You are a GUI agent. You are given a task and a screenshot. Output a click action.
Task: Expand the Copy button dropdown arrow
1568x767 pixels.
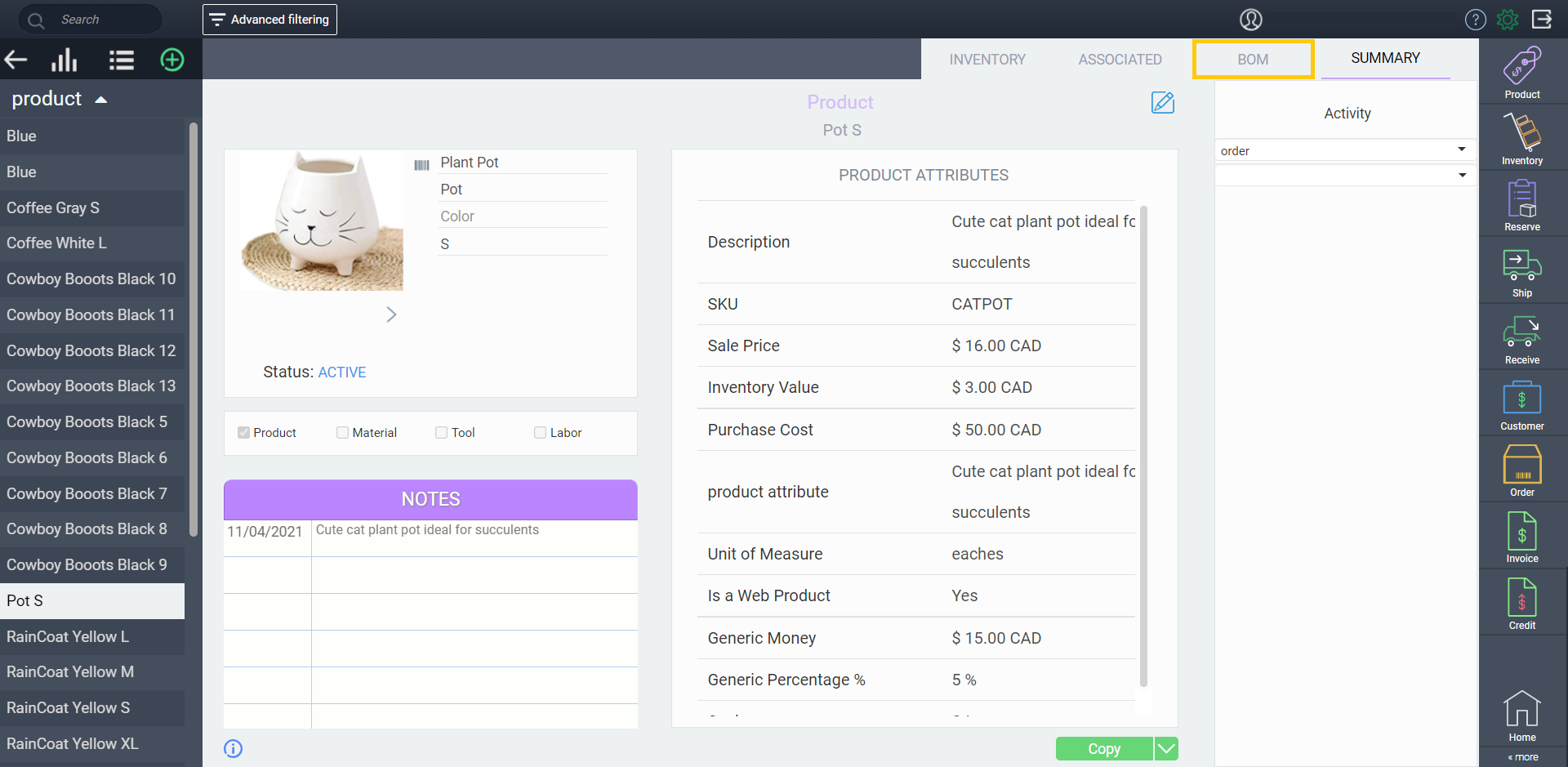(x=1166, y=748)
